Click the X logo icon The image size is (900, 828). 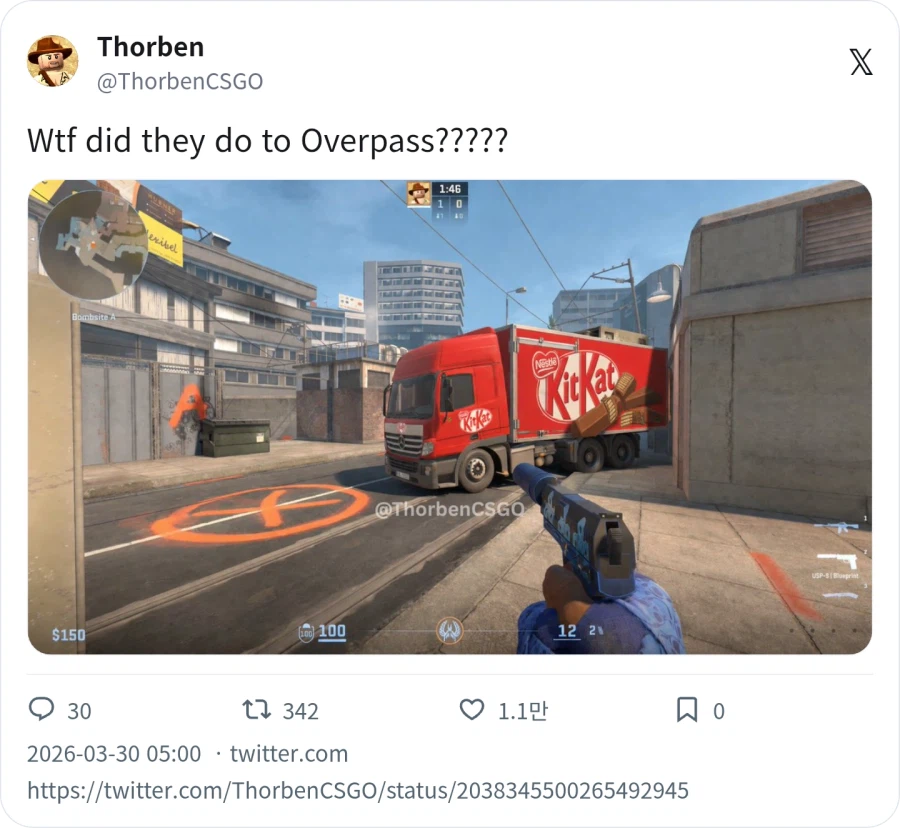861,62
